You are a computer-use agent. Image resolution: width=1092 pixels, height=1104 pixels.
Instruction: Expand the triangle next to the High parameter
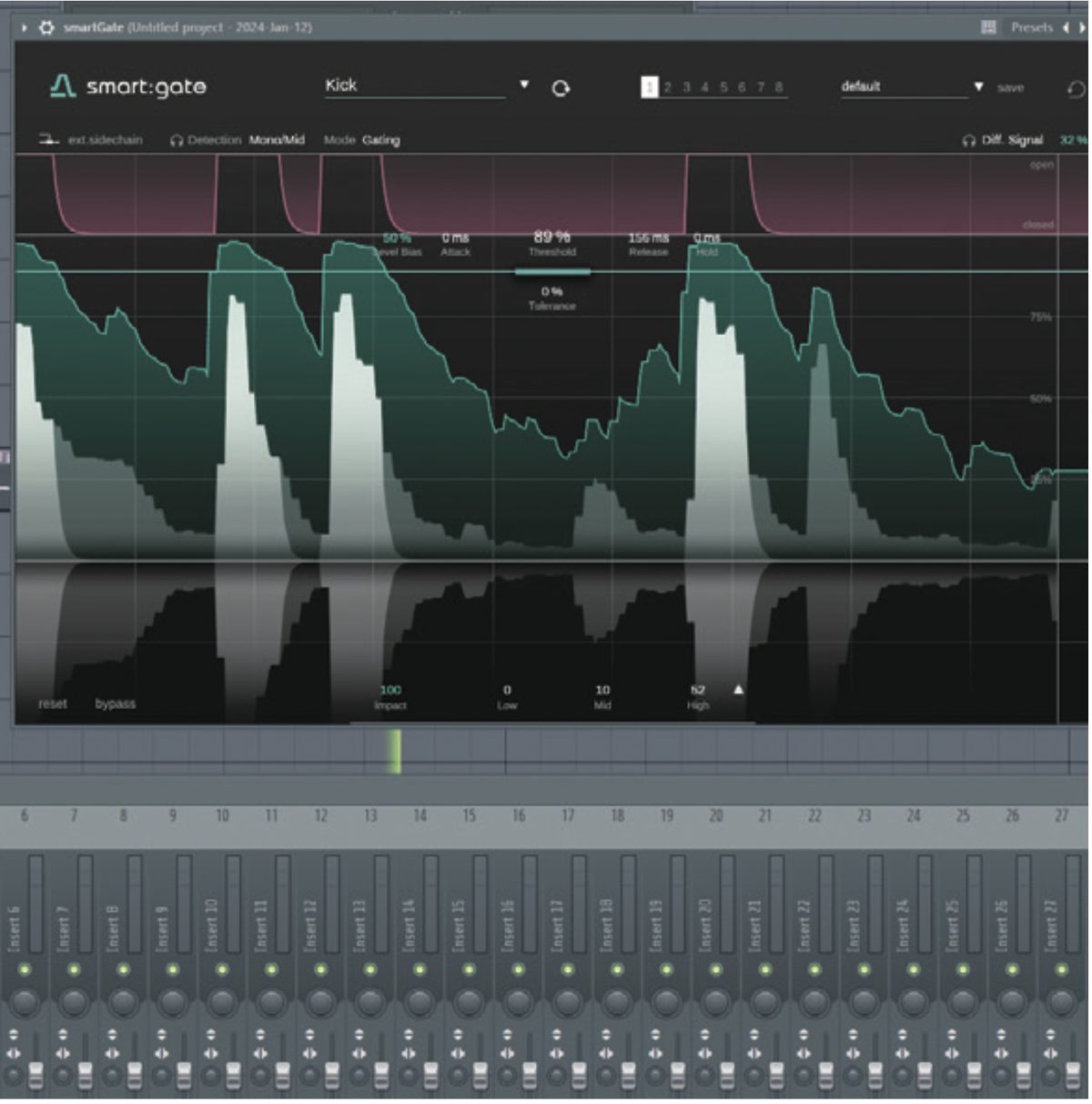click(738, 690)
